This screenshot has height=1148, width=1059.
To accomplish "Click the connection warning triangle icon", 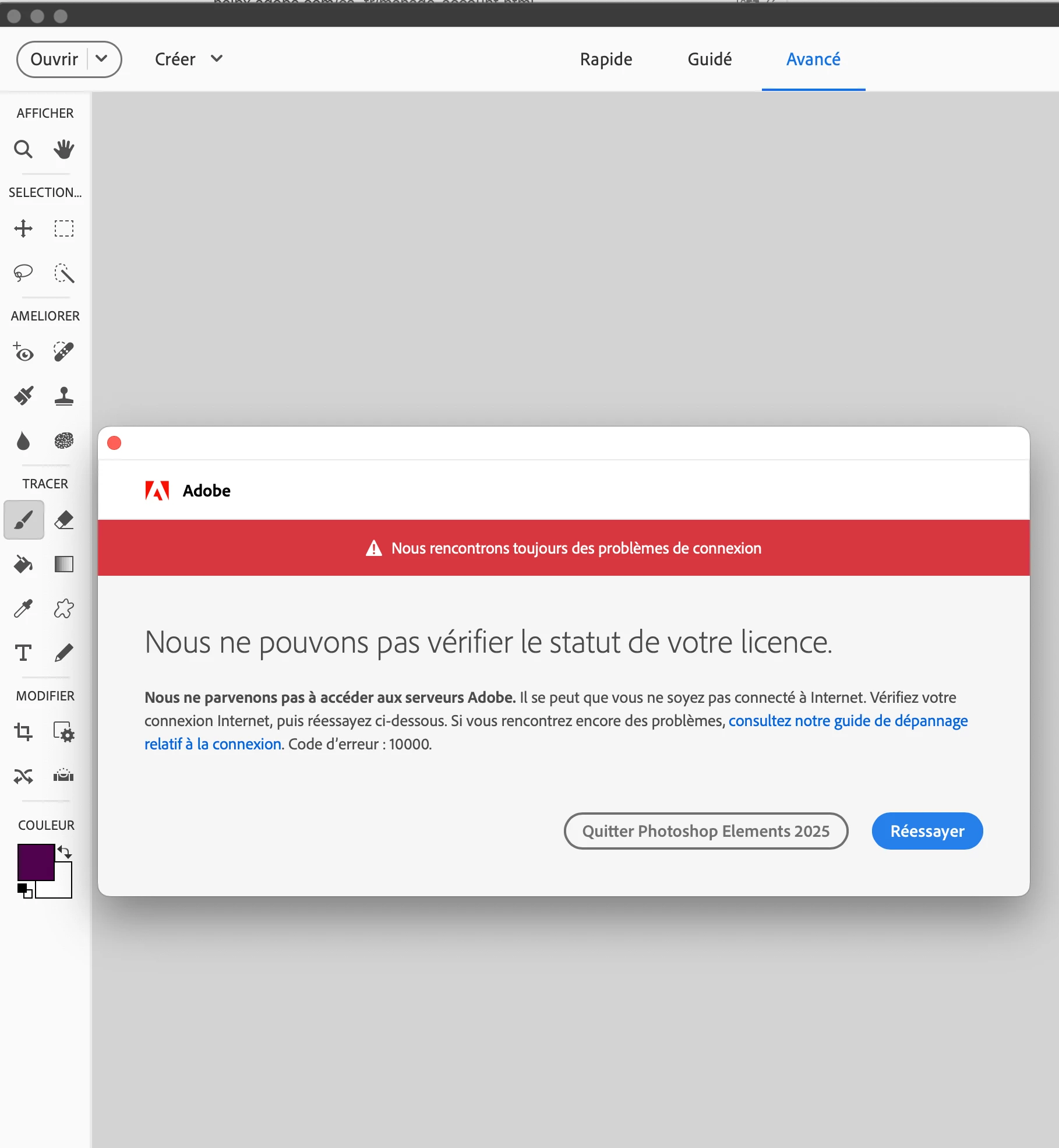I will (373, 548).
